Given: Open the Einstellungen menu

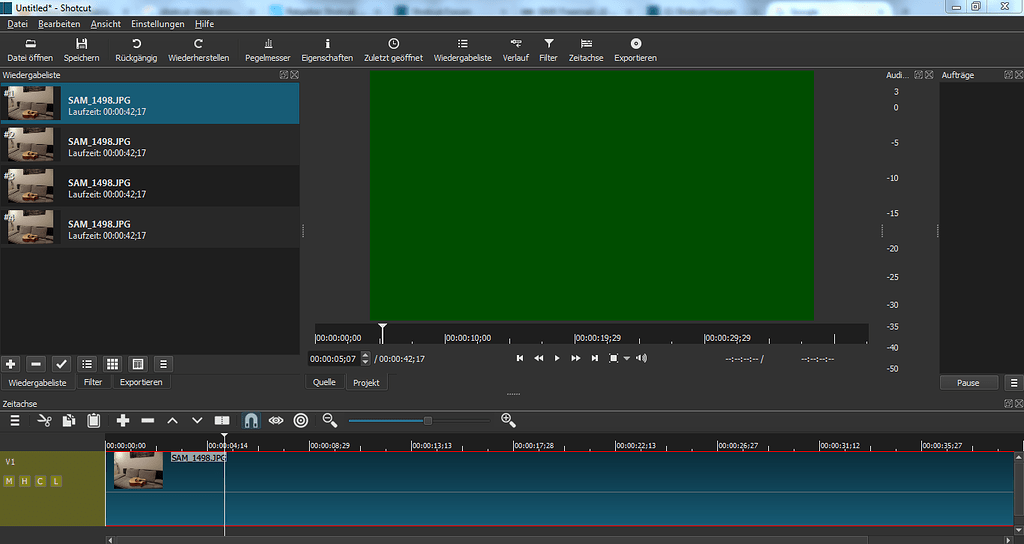Looking at the screenshot, I should tap(157, 24).
